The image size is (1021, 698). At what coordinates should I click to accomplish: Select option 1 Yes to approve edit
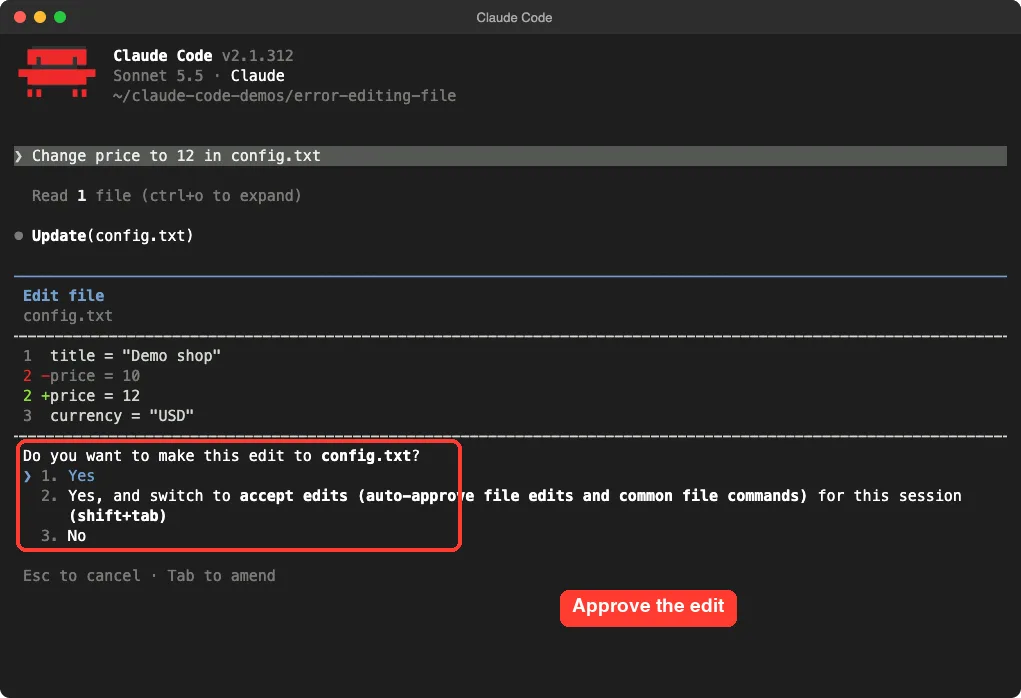click(x=68, y=476)
